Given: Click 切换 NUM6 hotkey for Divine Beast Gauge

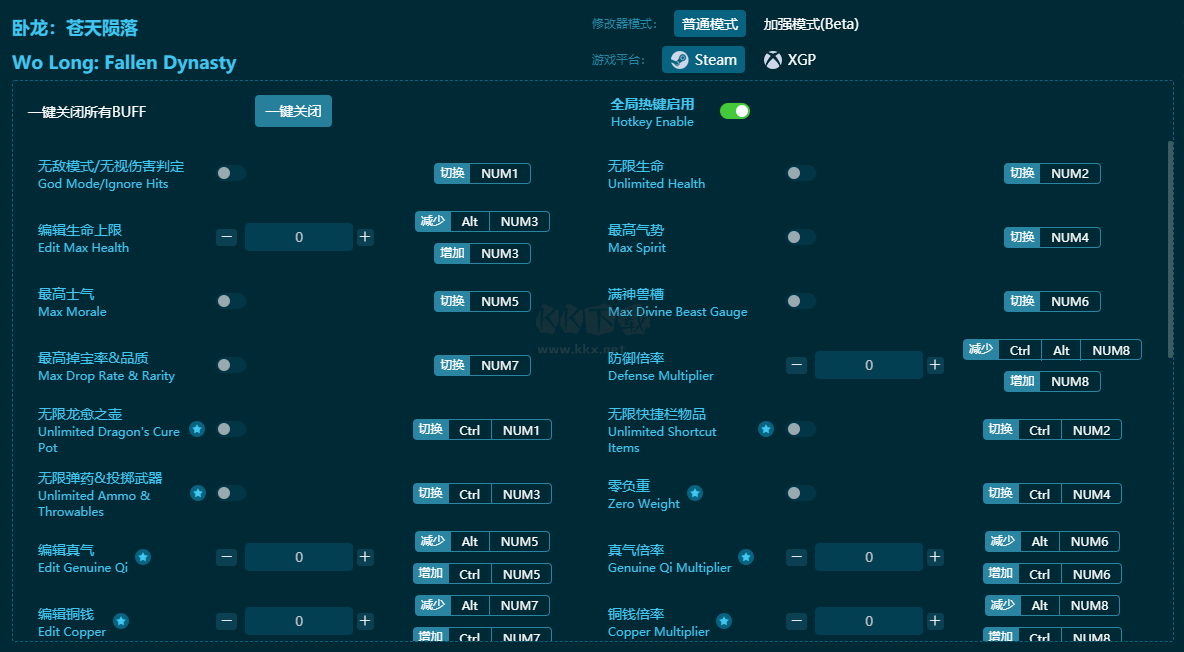Looking at the screenshot, I should point(1052,301).
